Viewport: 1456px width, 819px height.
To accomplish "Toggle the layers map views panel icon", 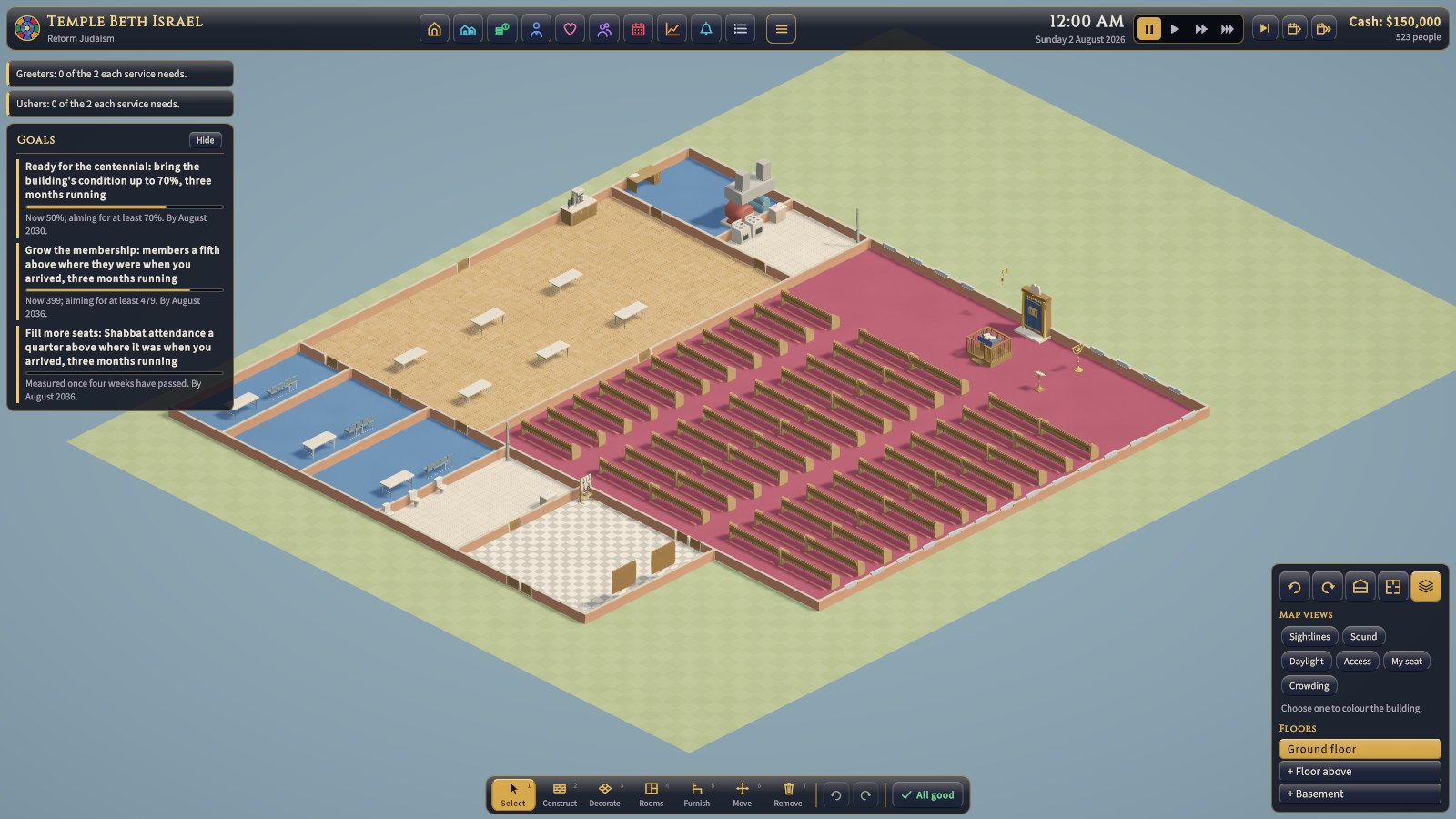I will pos(1426,587).
